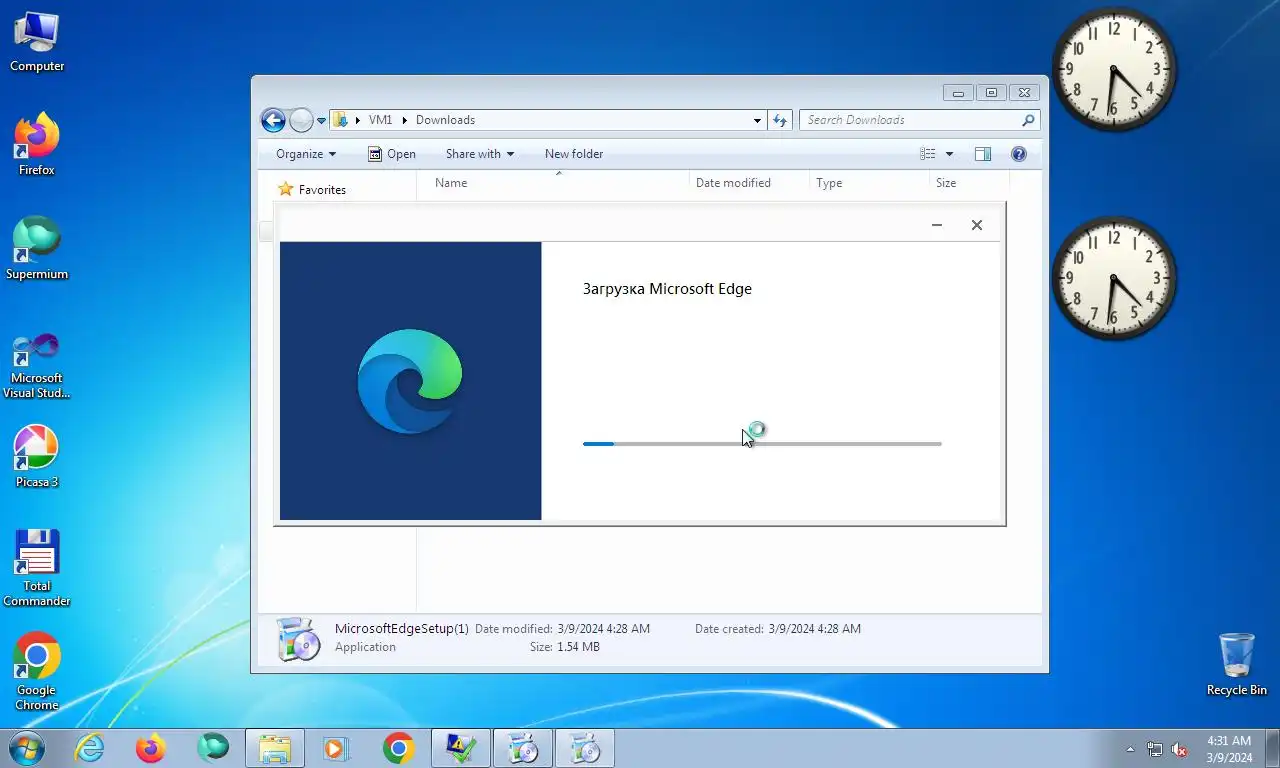Click the MicrosoftEdgeSetup(1) file icon in details pane
The width and height of the screenshot is (1280, 768).
(298, 638)
